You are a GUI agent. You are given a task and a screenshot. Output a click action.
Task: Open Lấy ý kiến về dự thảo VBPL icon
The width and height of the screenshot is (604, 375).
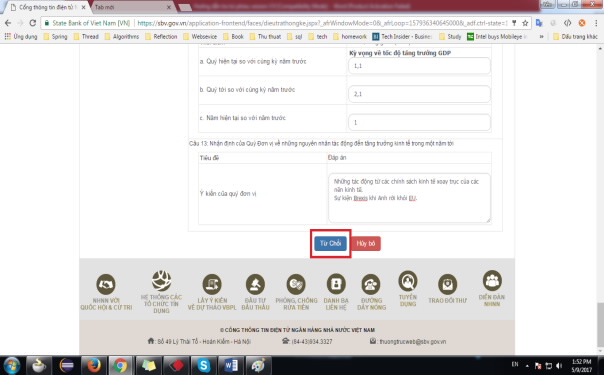click(212, 284)
